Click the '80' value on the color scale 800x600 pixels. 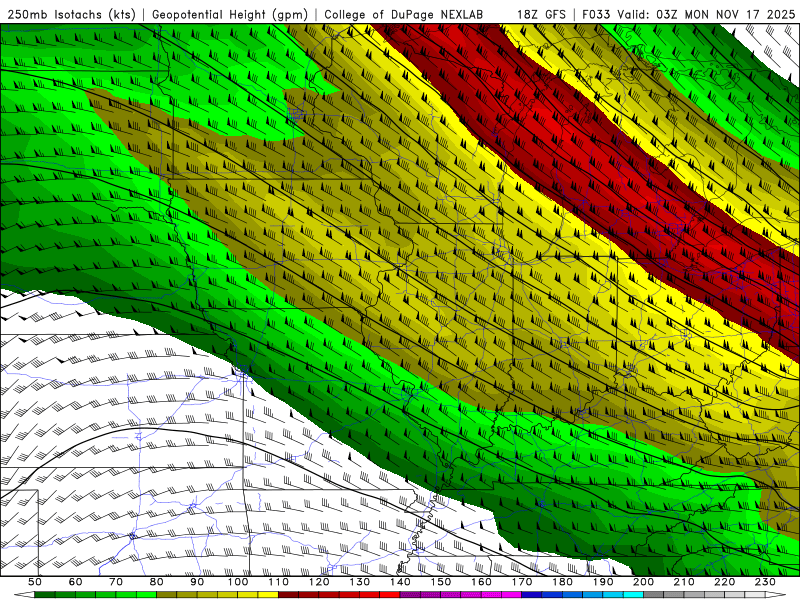(x=157, y=582)
